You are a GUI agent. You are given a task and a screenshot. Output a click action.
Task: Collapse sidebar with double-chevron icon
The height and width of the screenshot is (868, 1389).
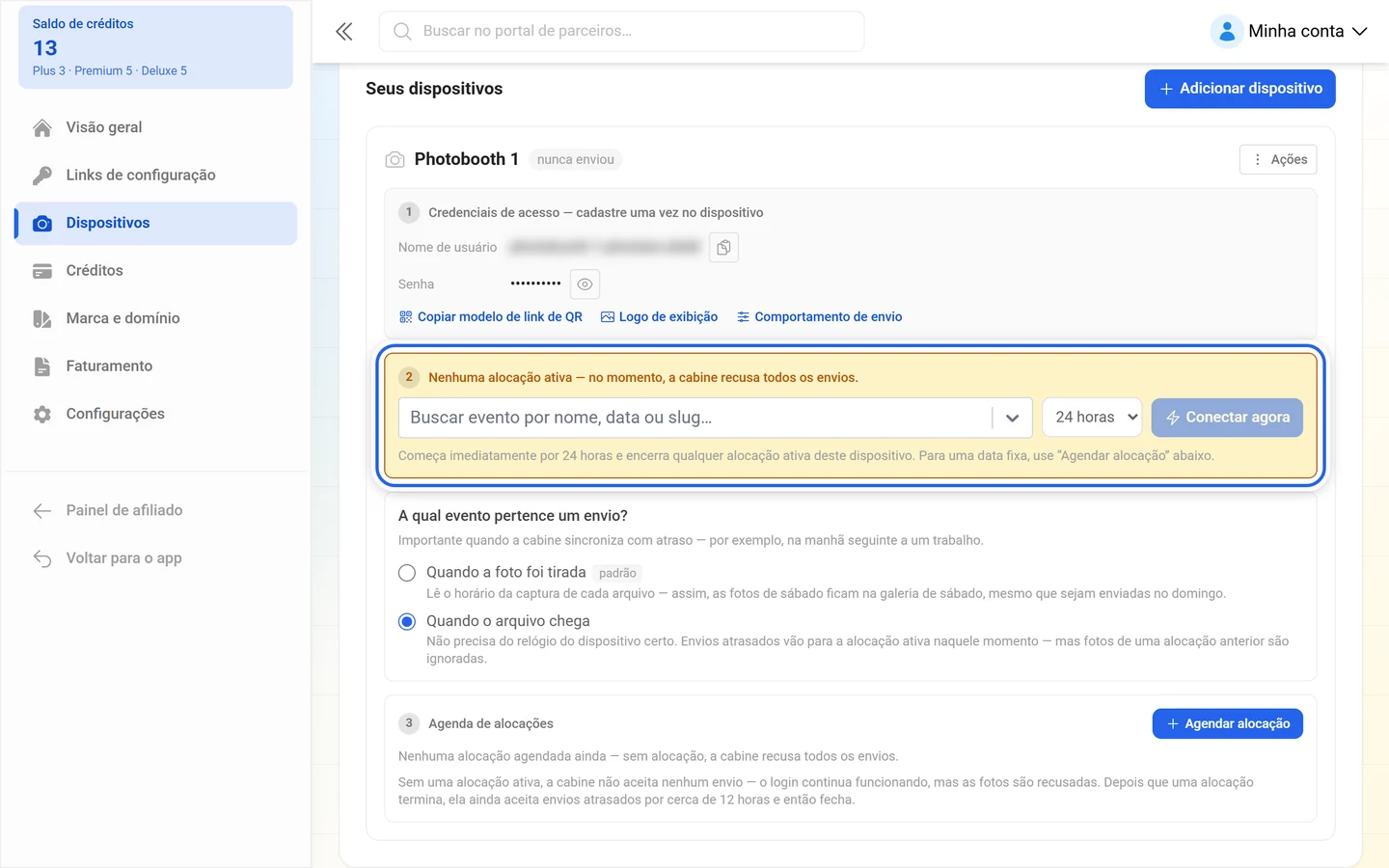[x=344, y=31]
